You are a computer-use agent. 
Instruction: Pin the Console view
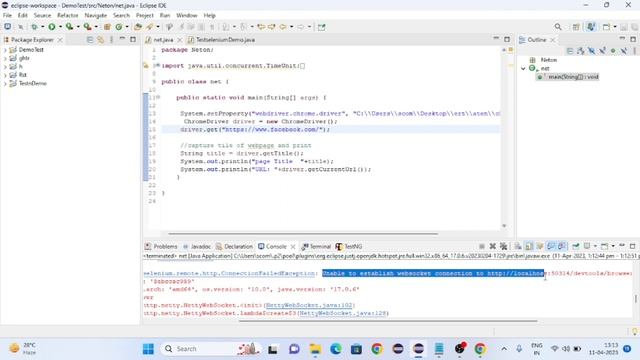point(576,246)
